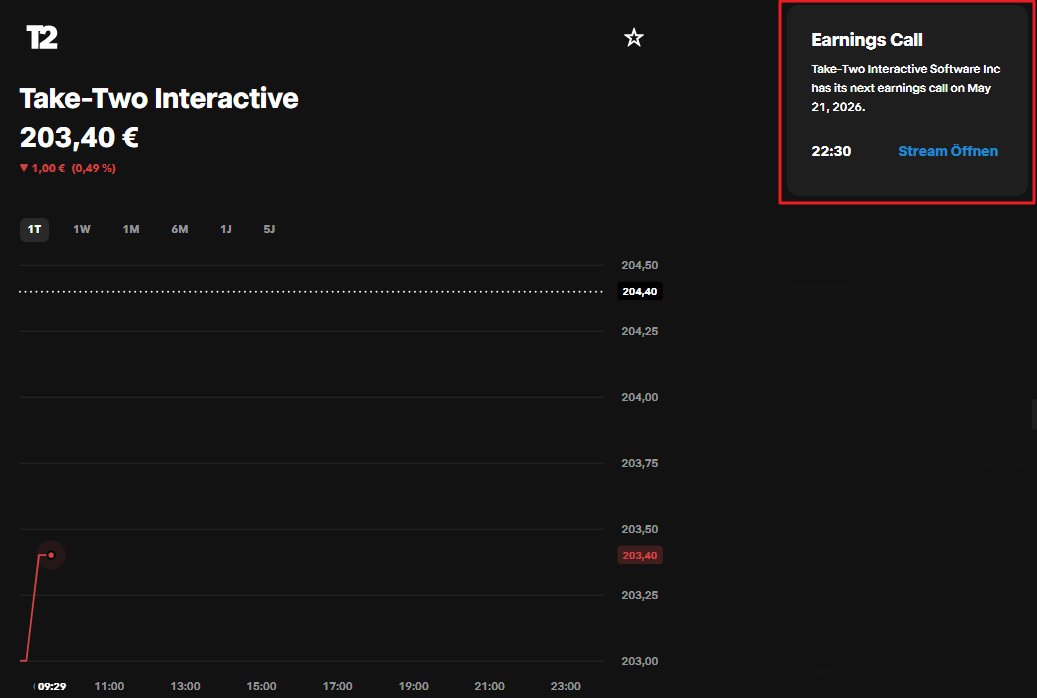Click the red 1,00 € (0,49 %) change
This screenshot has height=698, width=1037.
pos(67,168)
